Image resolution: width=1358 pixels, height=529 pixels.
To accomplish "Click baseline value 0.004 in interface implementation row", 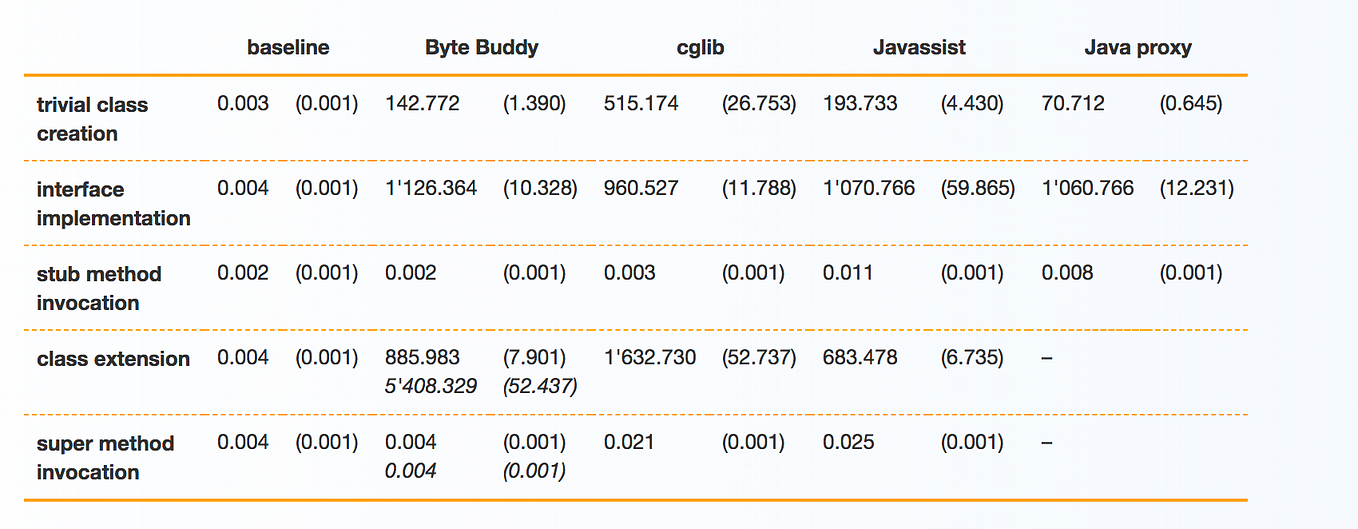I will coord(243,188).
